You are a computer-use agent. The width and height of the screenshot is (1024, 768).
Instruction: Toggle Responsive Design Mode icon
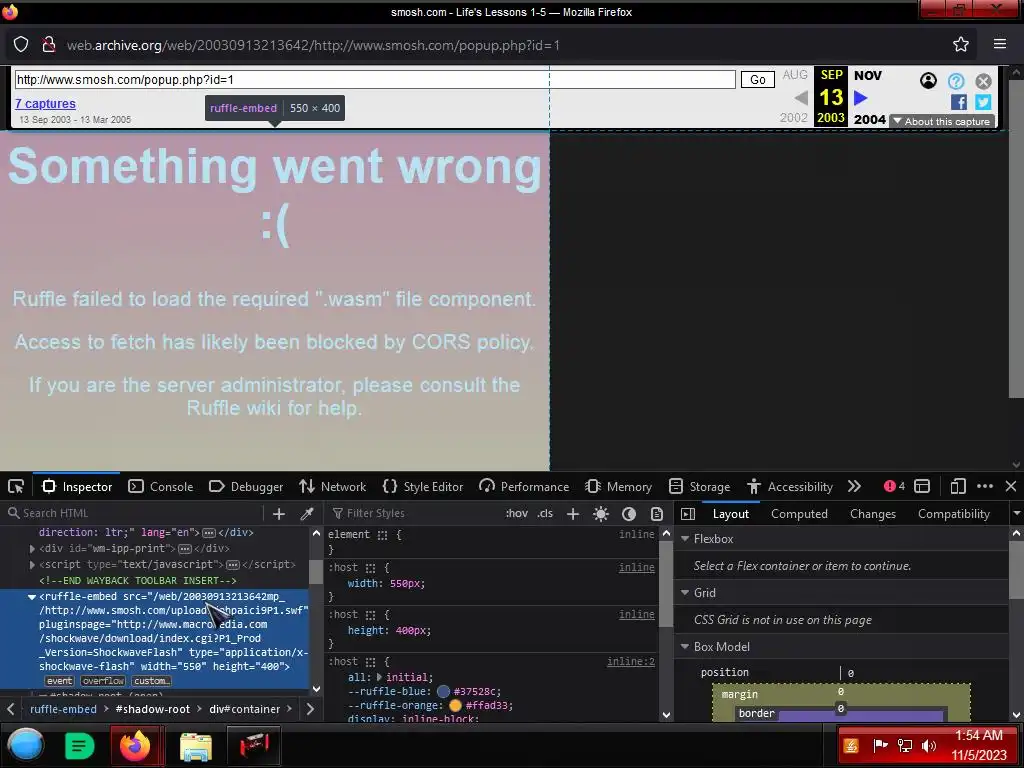pyautogui.click(x=957, y=487)
